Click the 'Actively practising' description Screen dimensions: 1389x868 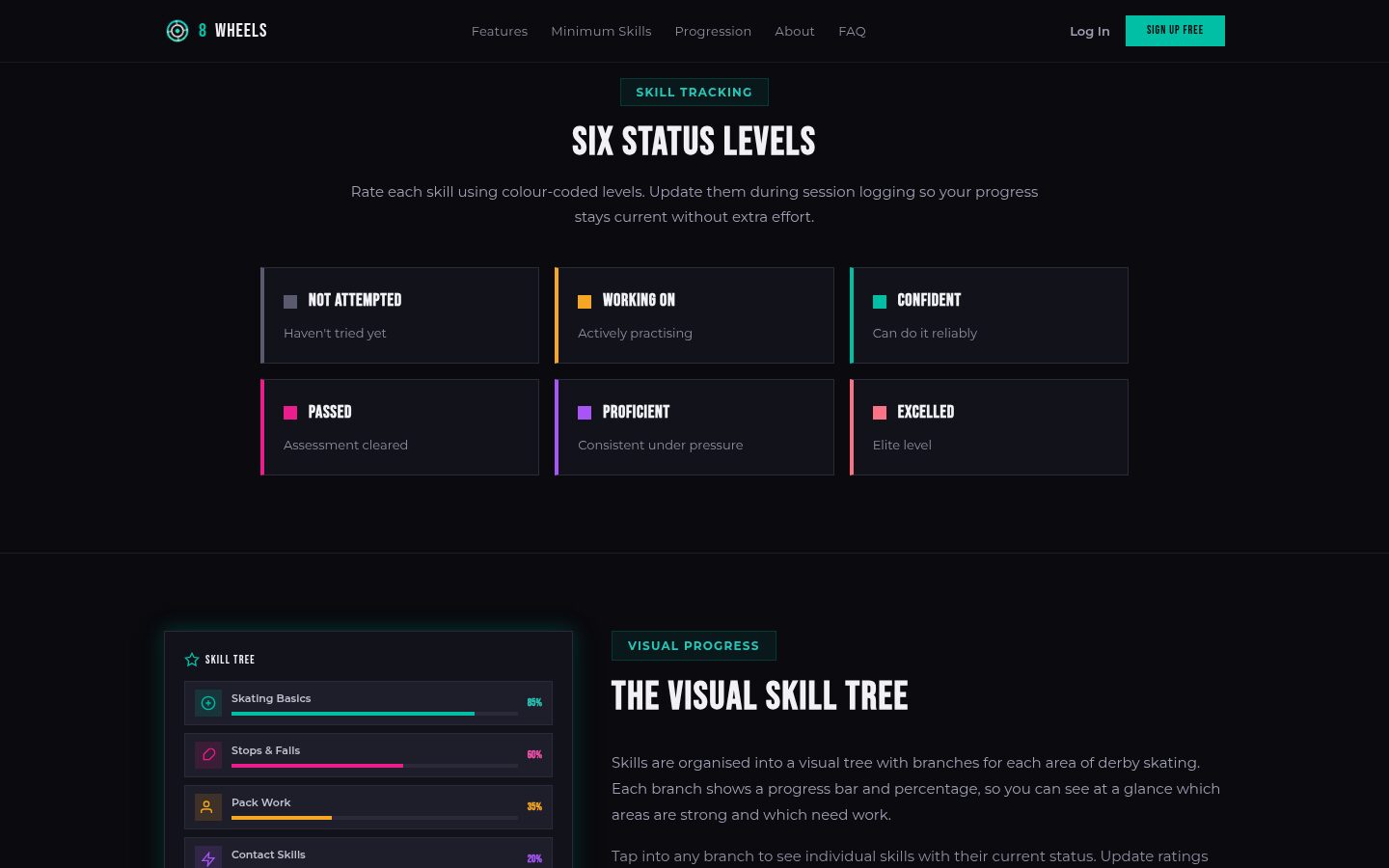[635, 333]
